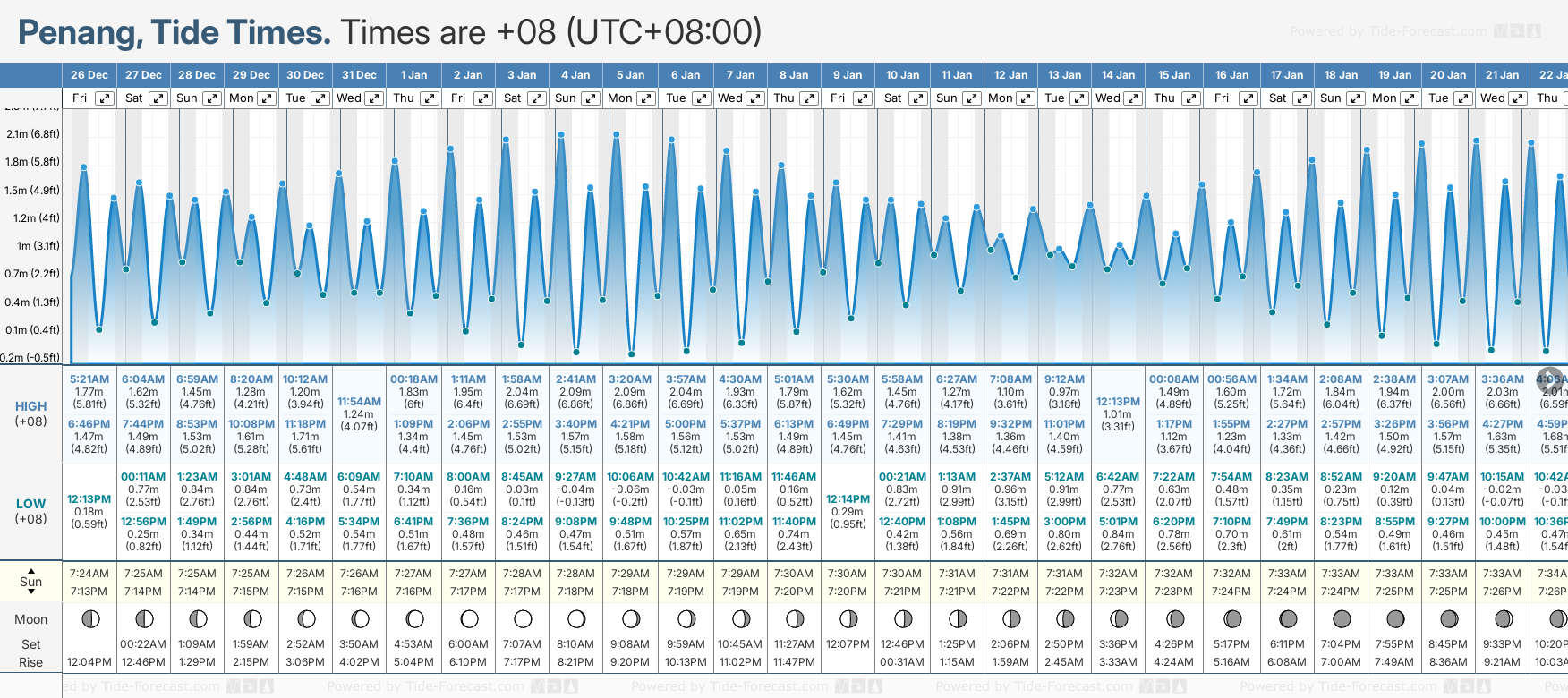
Task: Click the HIGH (+08) row label
Action: tap(31, 413)
